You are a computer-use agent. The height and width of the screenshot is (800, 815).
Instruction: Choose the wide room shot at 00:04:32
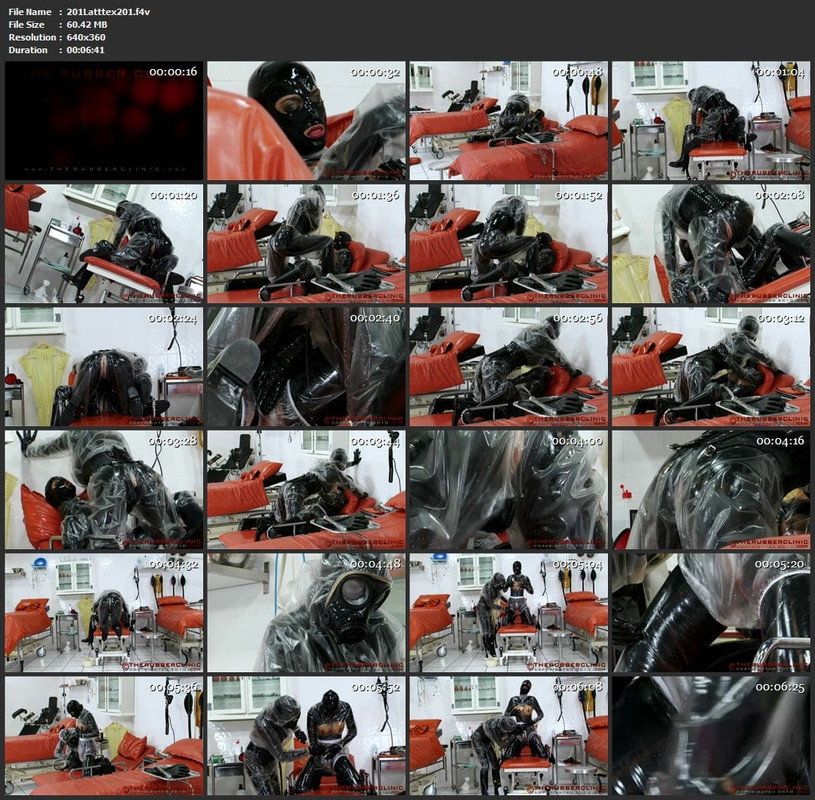click(104, 613)
